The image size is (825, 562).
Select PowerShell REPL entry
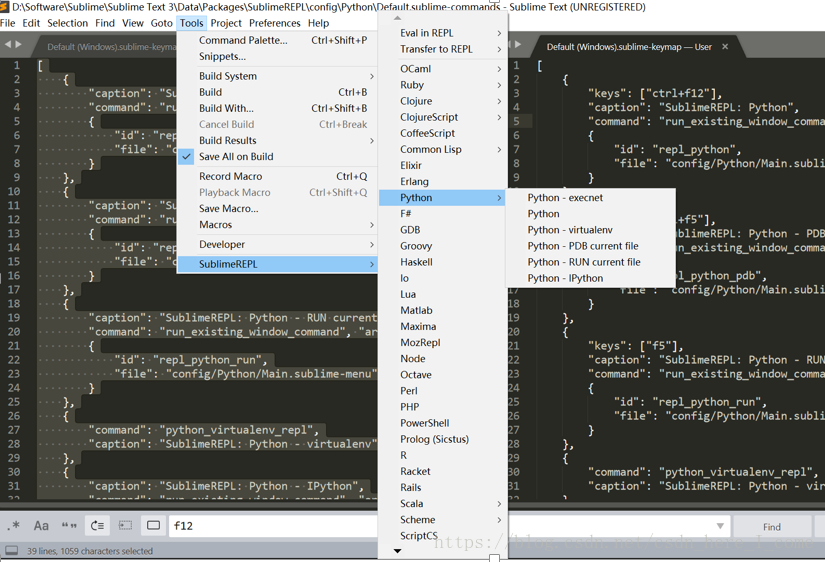coord(442,423)
